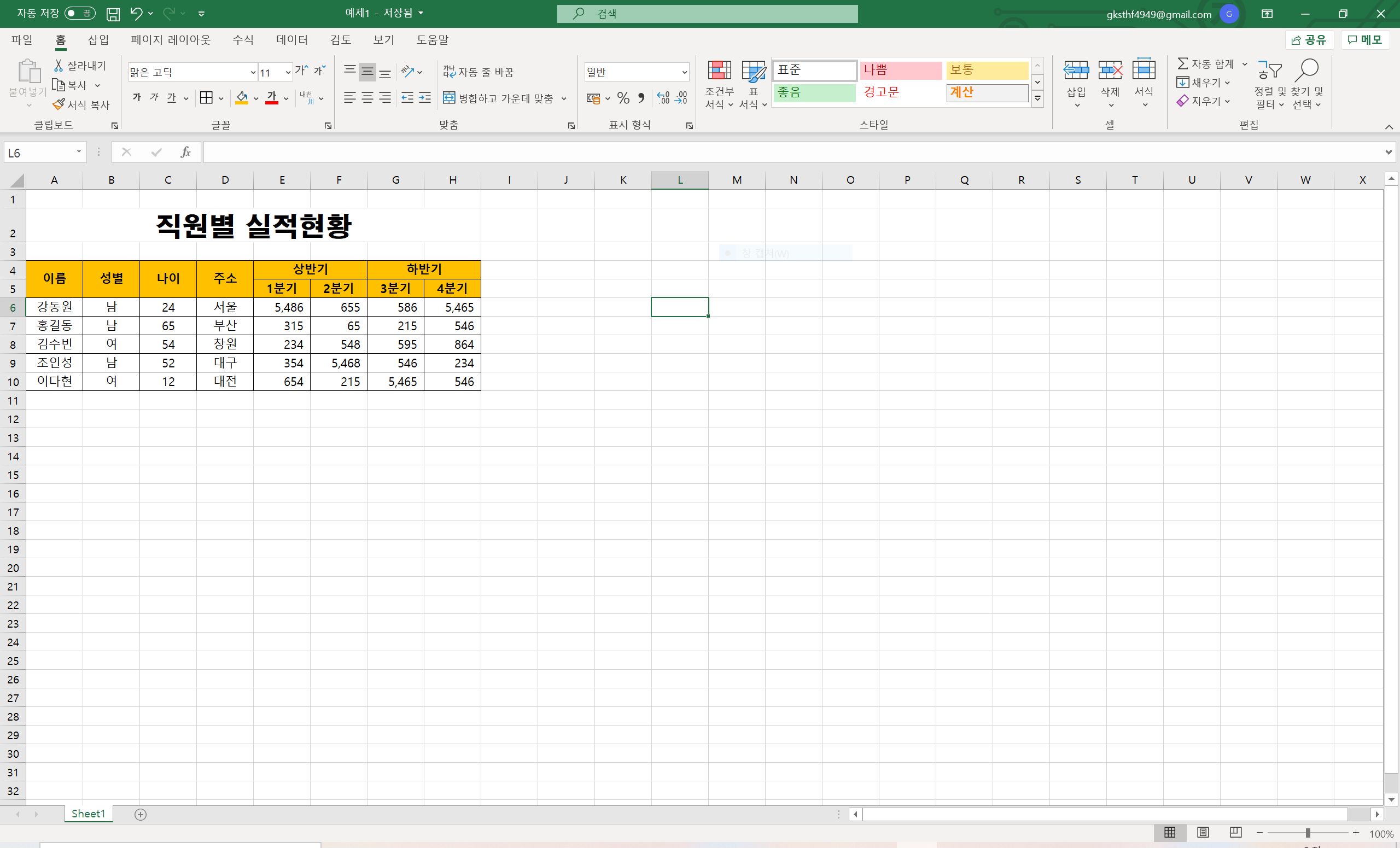Open the 삽입 ribbon tab

(98, 40)
